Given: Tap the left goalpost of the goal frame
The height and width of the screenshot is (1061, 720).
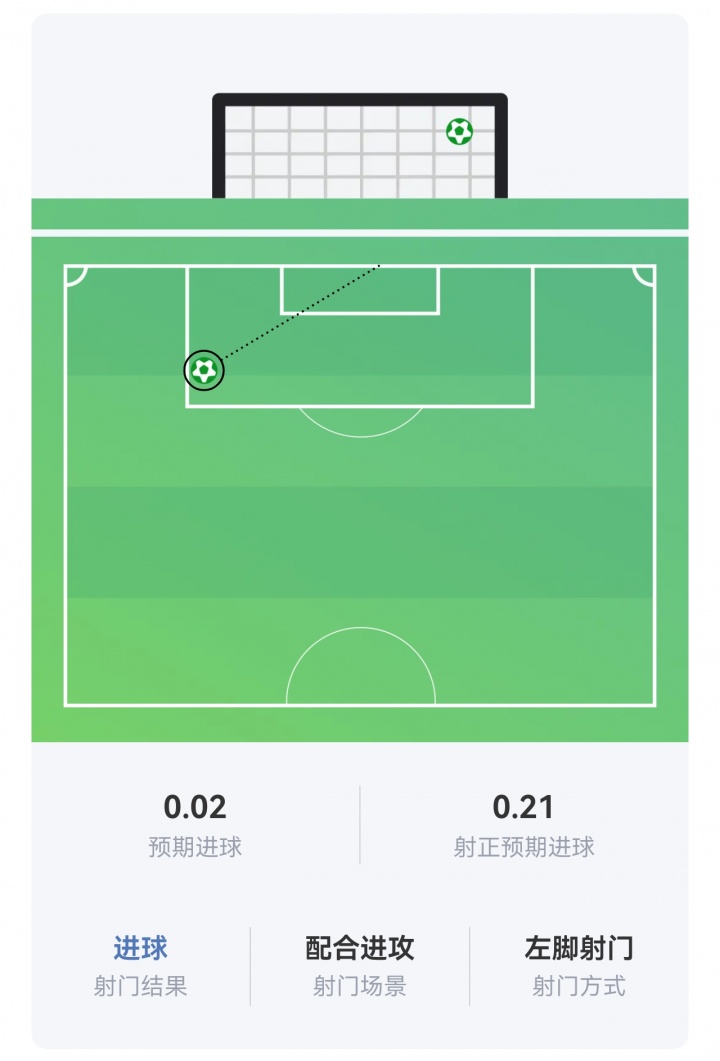Looking at the screenshot, I should tap(219, 146).
